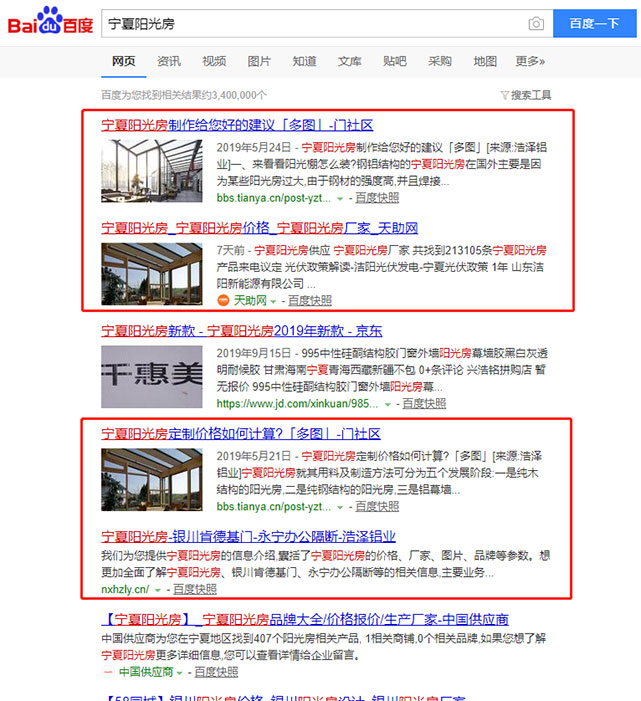The height and width of the screenshot is (701, 641).
Task: Expand the 更多» tab options
Action: (x=530, y=61)
